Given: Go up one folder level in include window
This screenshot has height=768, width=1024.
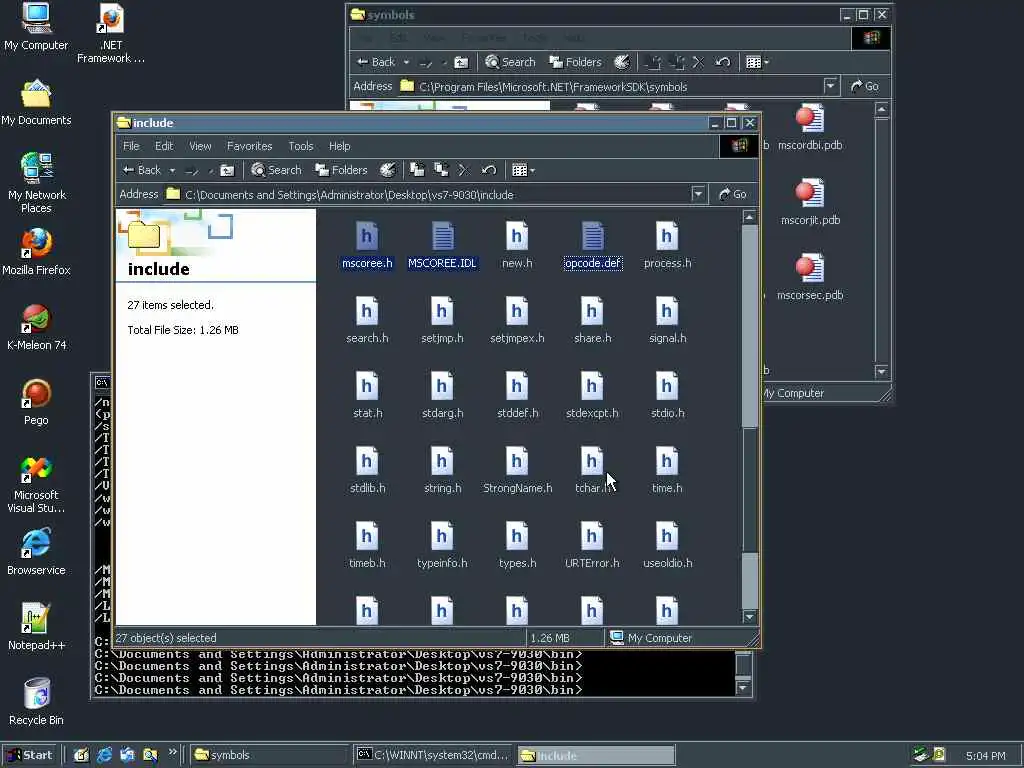Looking at the screenshot, I should (227, 170).
